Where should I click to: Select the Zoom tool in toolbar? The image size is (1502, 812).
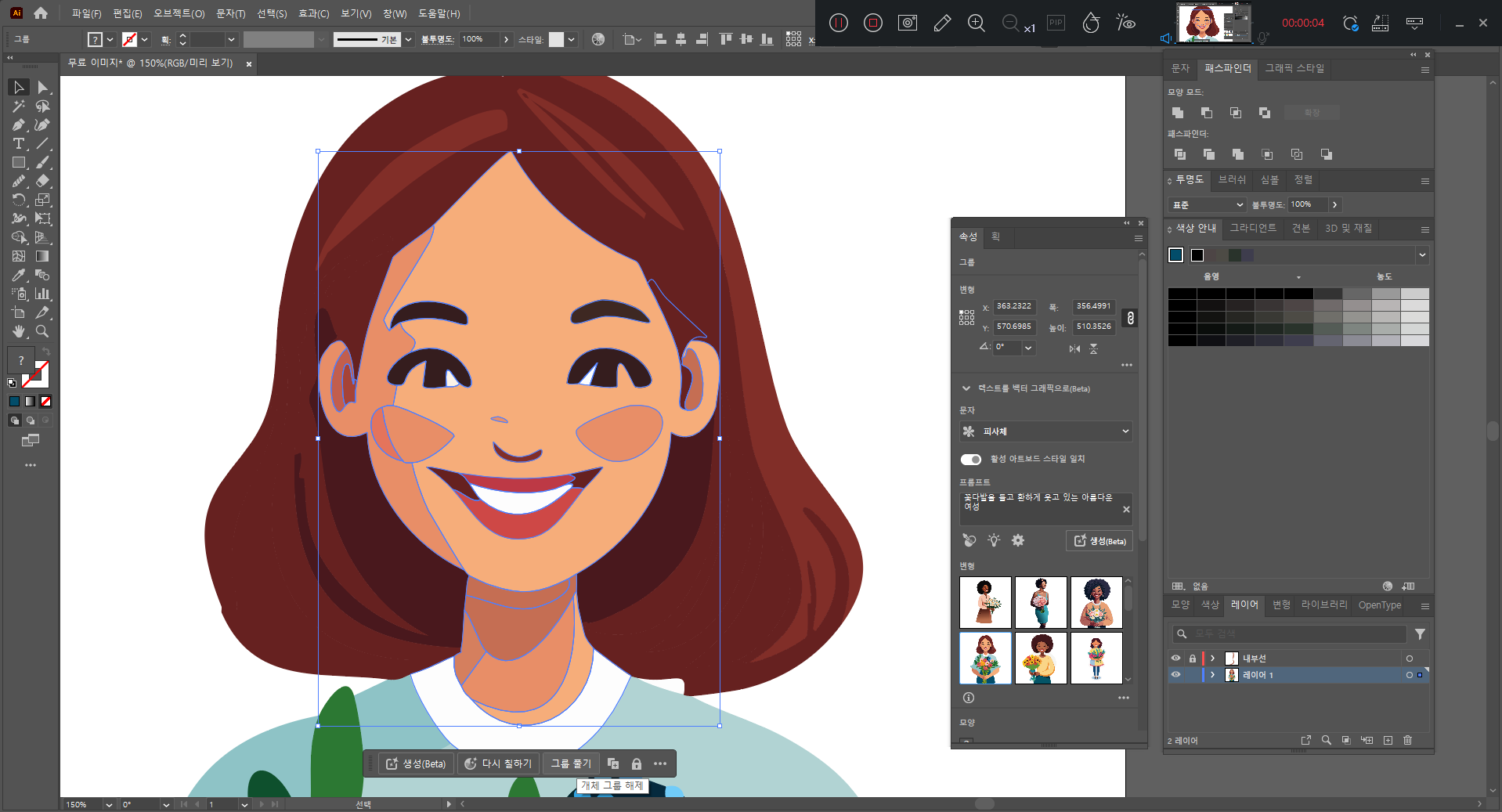coord(42,332)
